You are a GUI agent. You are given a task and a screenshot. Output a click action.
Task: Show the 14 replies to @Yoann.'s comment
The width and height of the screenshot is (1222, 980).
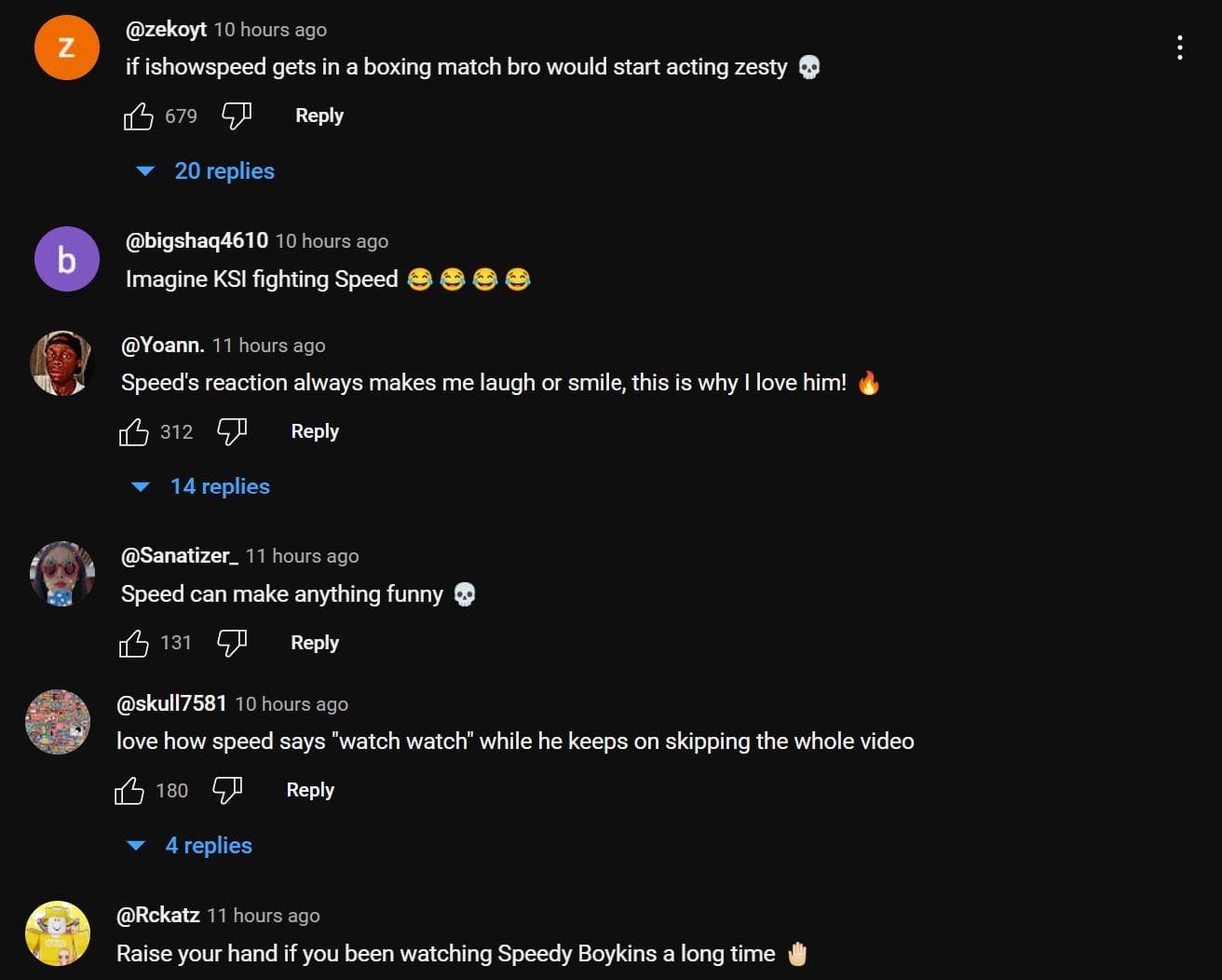coord(220,485)
